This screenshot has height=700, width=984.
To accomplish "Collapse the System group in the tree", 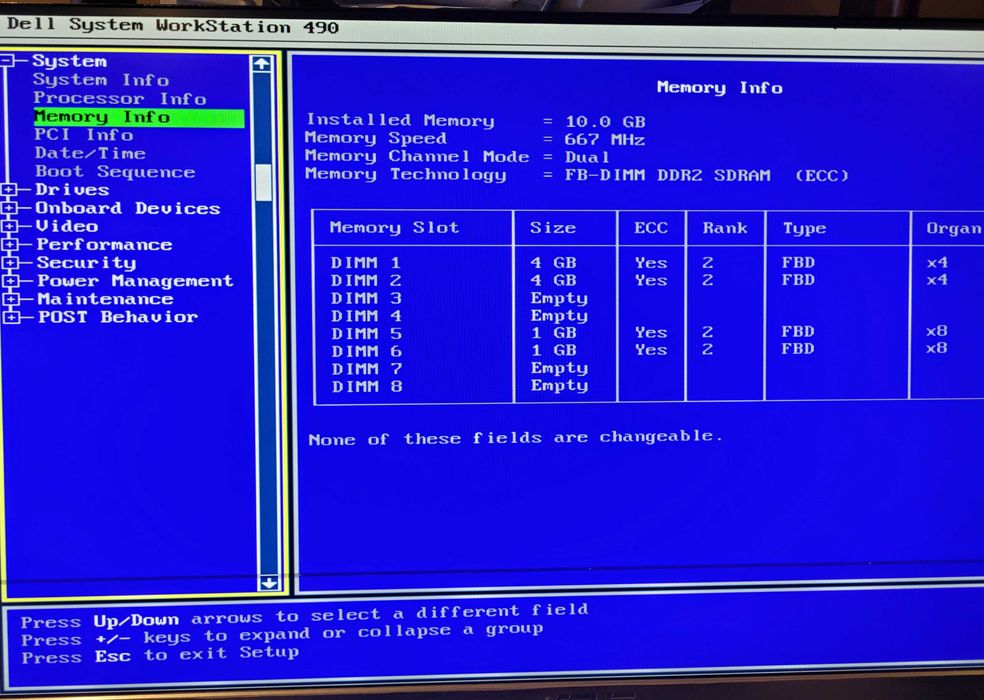I will click(6, 60).
